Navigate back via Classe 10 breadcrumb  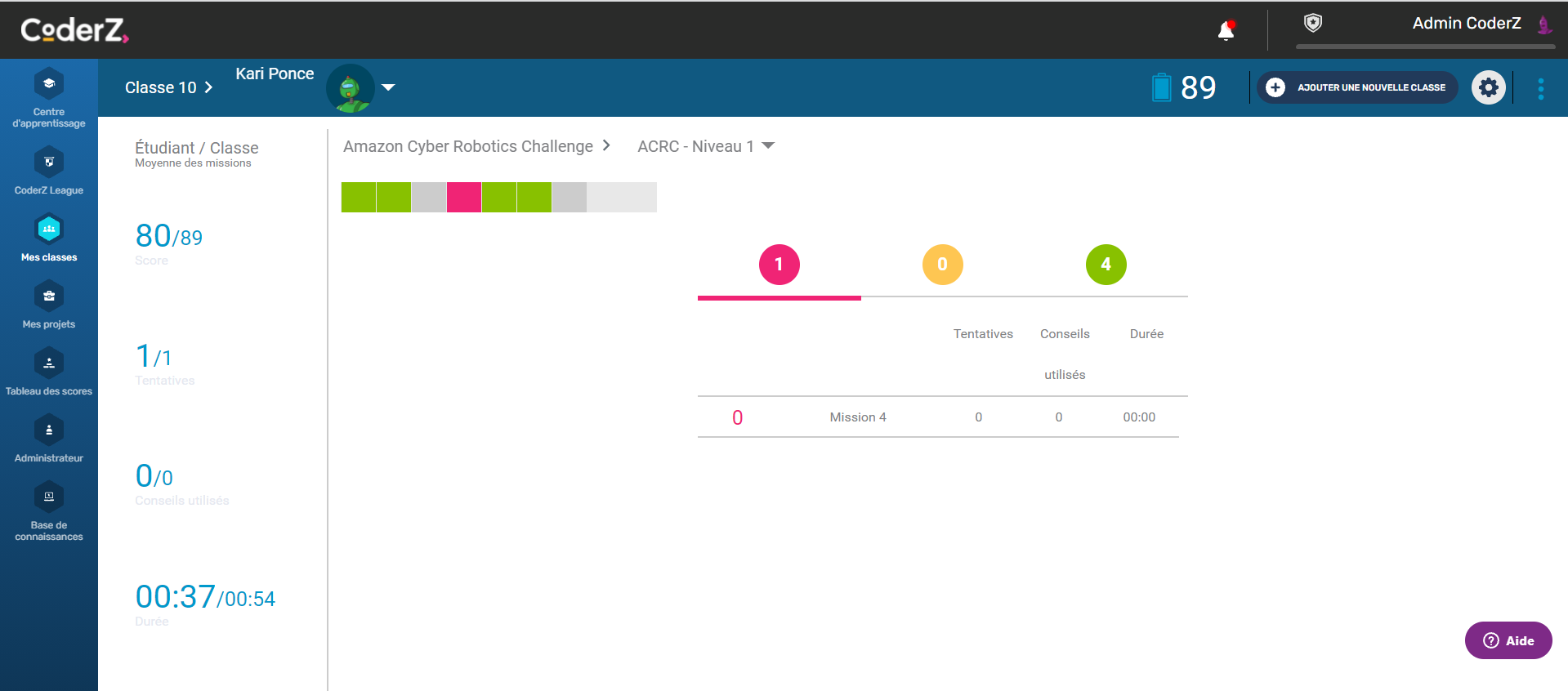[x=168, y=87]
